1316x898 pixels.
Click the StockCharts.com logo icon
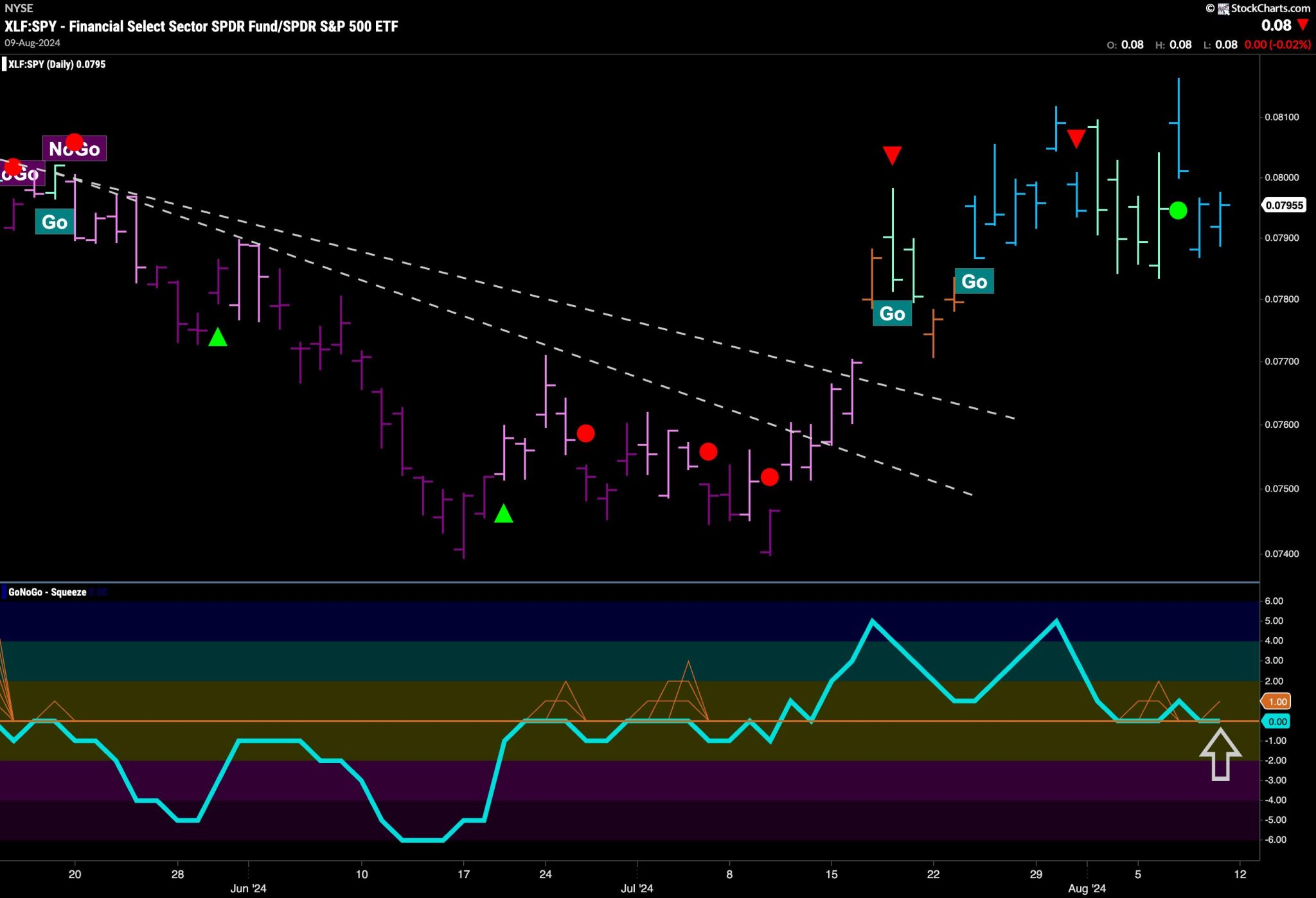[1223, 8]
